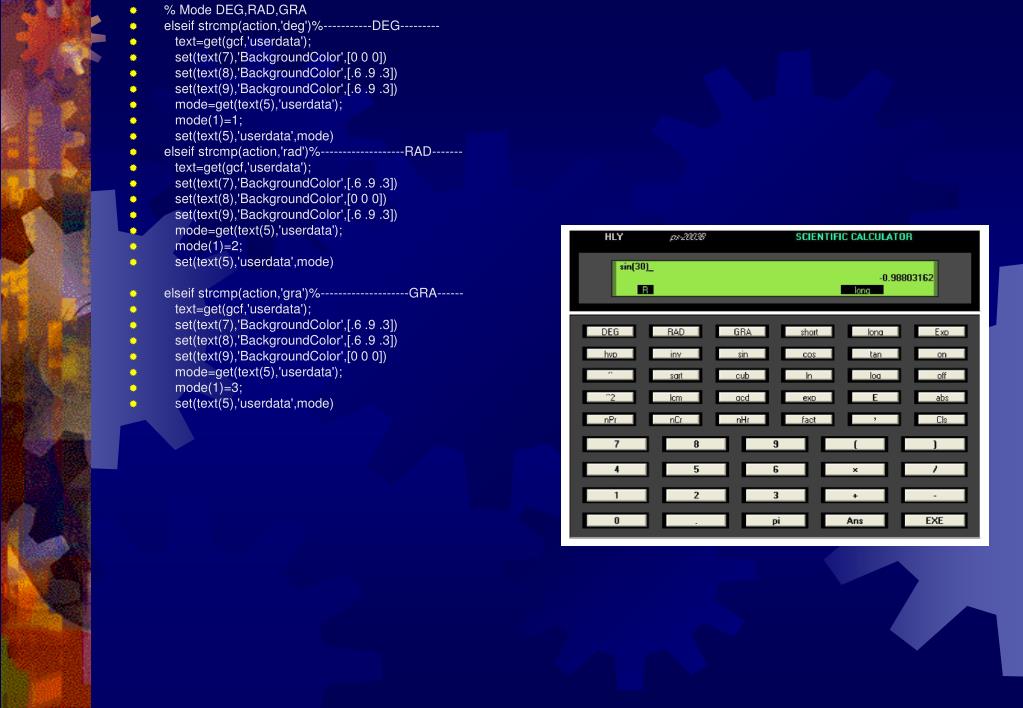The height and width of the screenshot is (708, 1023).
Task: Click the divide / button
Action: click(x=934, y=469)
